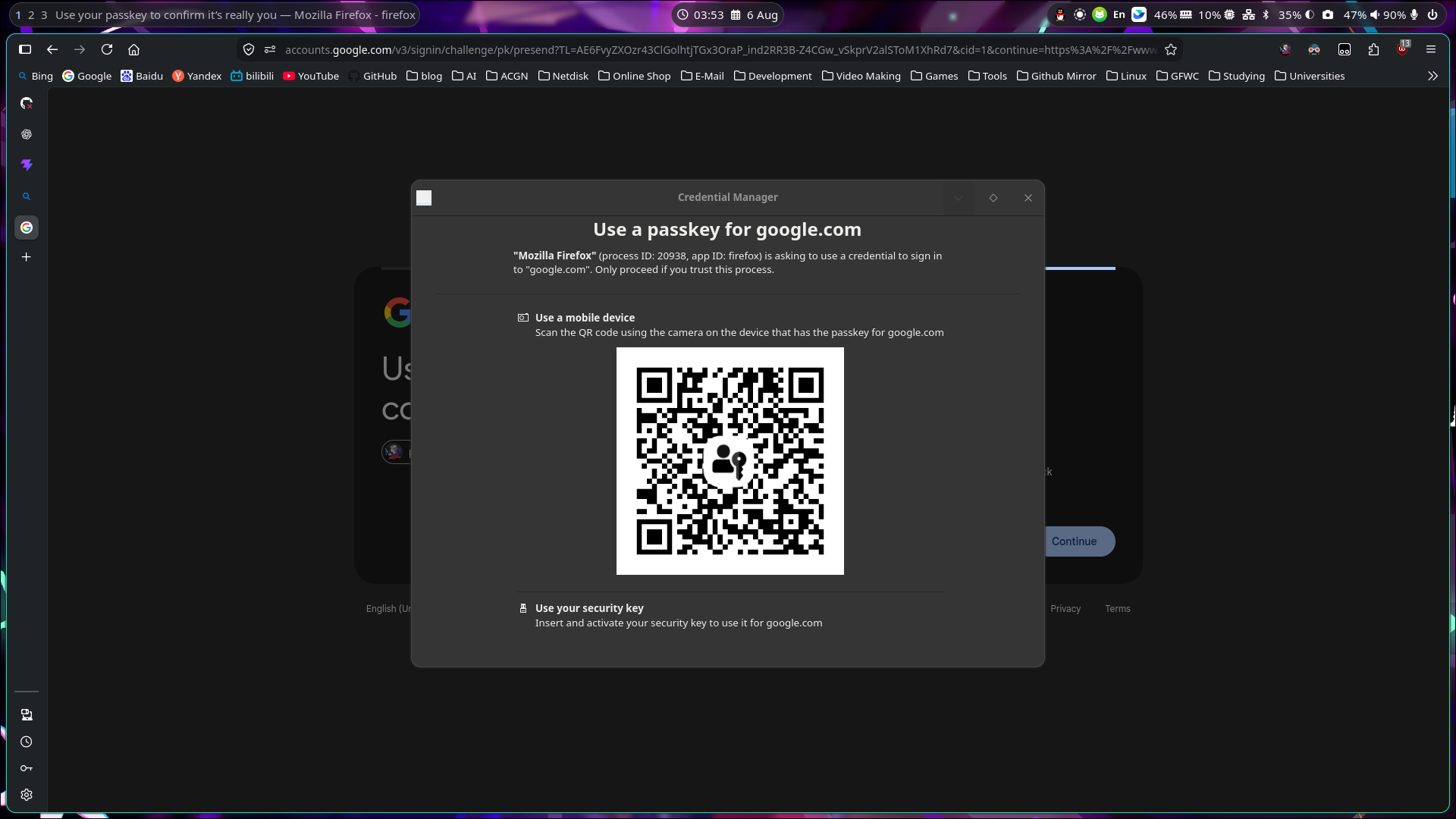Select the ChatGPT tab in vertical sidebar
The image size is (1456, 819).
click(x=27, y=134)
